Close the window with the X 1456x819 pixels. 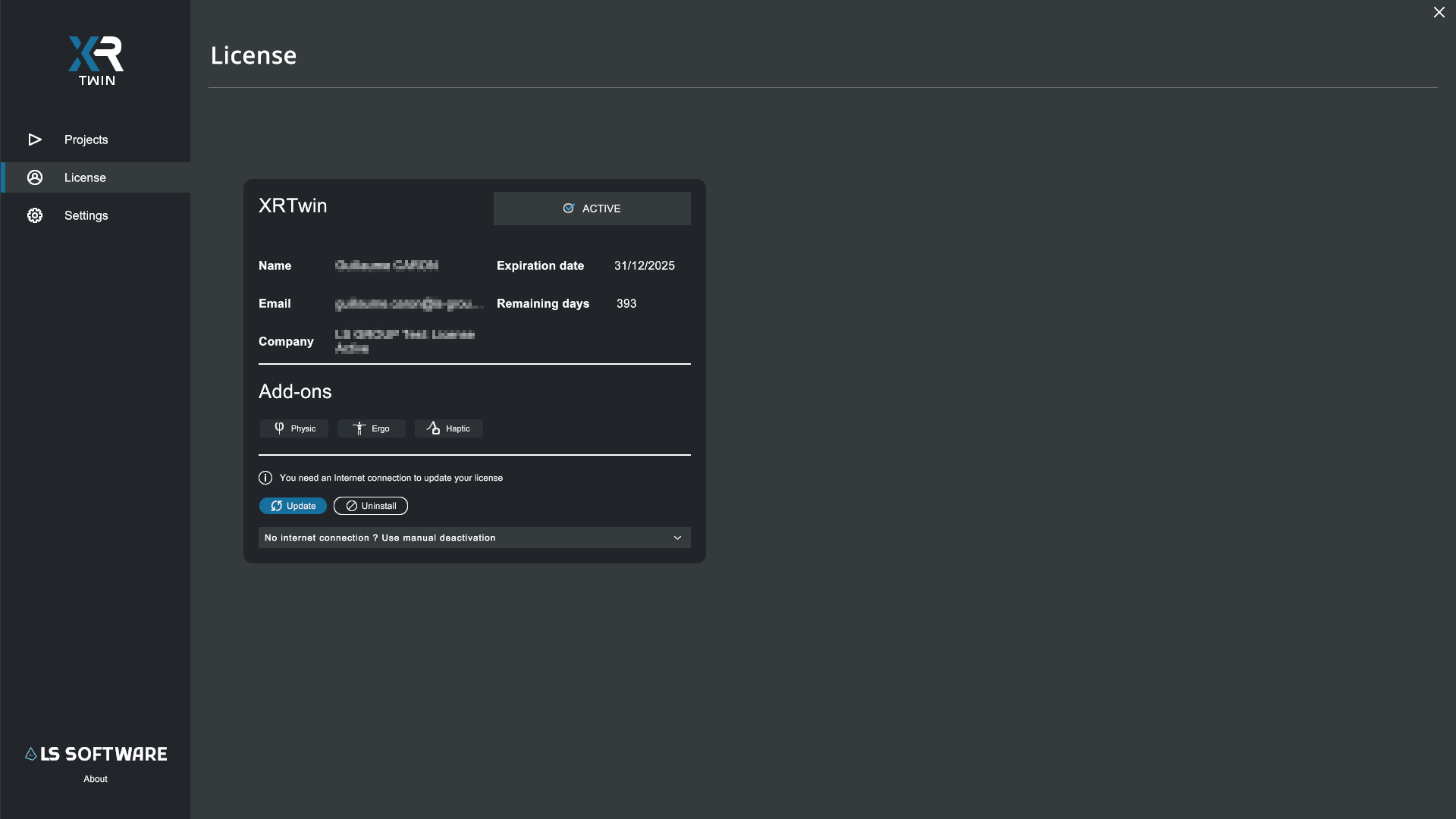(1439, 12)
